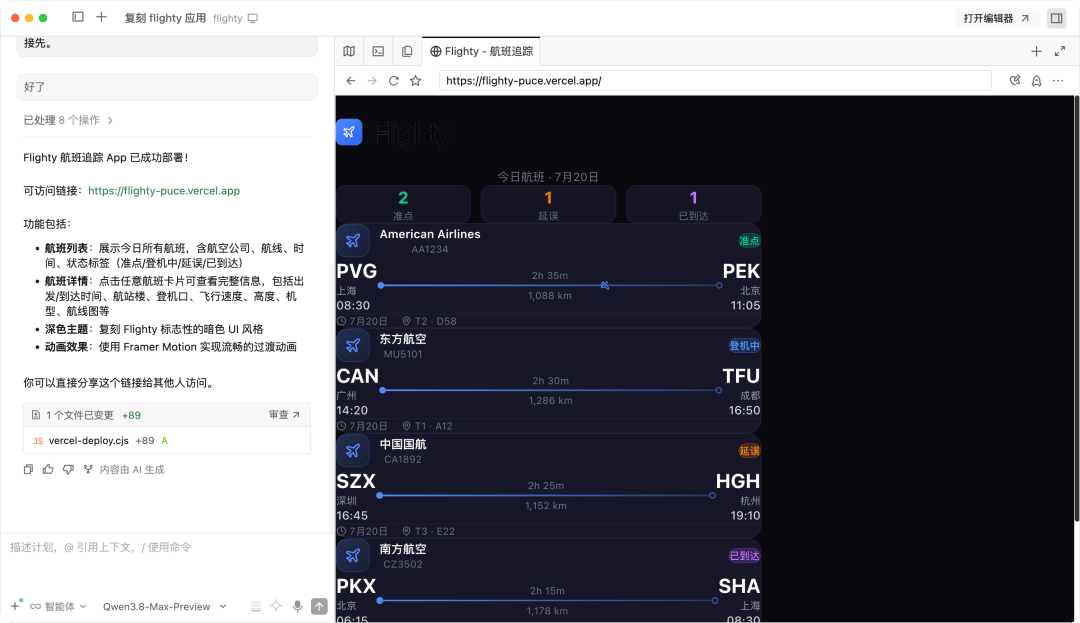1080x623 pixels.
Task: Open the editor via 打开编辑器 button
Action: [995, 19]
